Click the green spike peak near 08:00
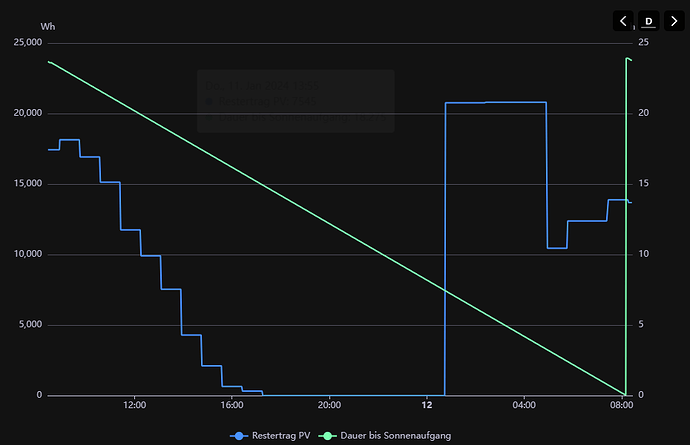Viewport: 690px width, 445px height. pos(628,59)
